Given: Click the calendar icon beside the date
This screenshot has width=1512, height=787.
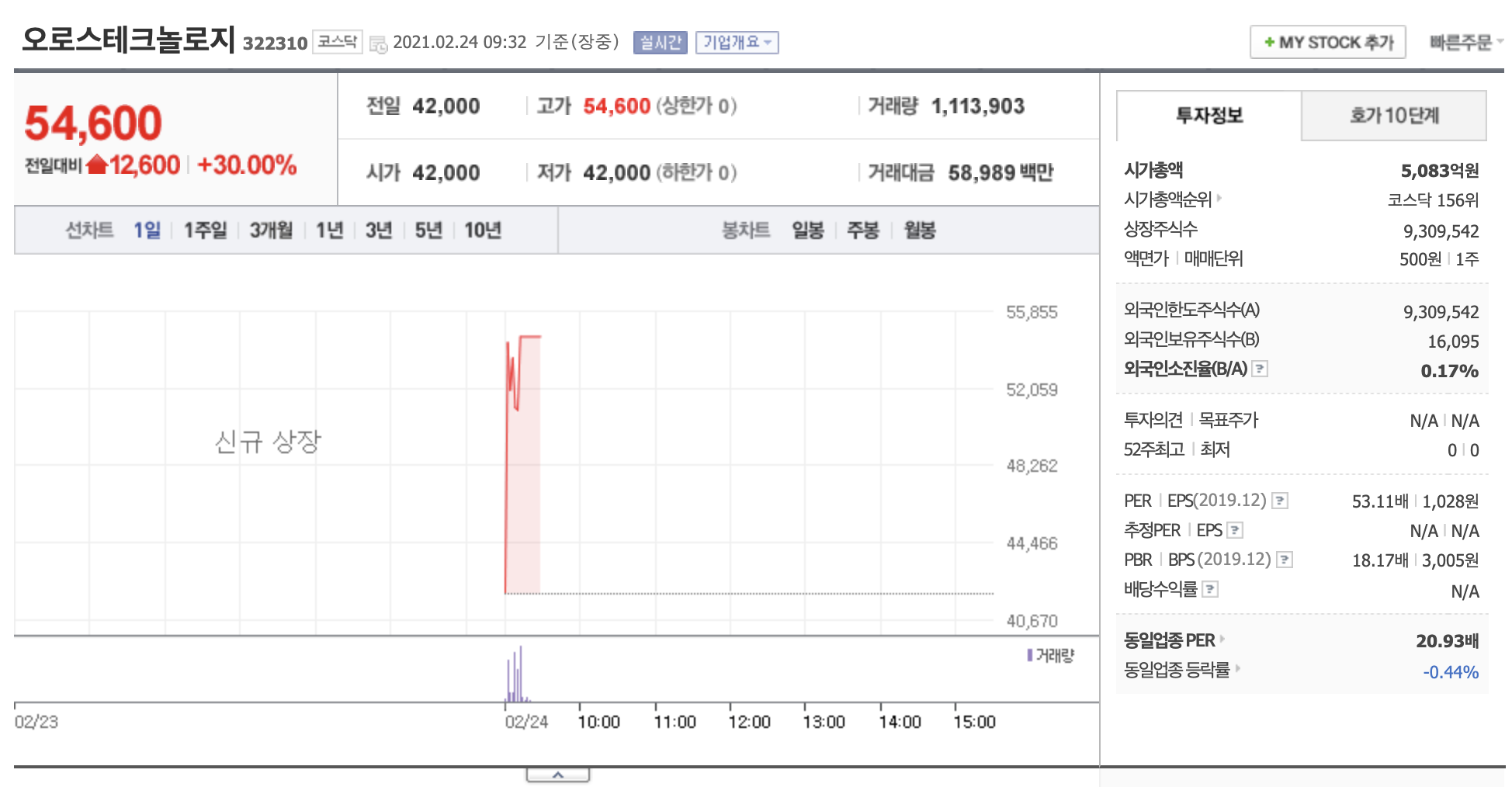Looking at the screenshot, I should 378,44.
